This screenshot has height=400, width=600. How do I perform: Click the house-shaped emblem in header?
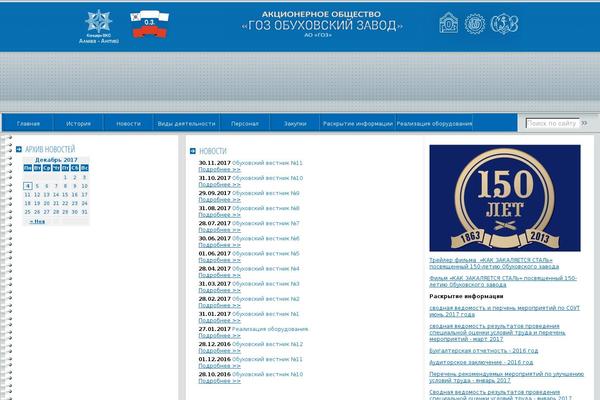click(x=448, y=23)
